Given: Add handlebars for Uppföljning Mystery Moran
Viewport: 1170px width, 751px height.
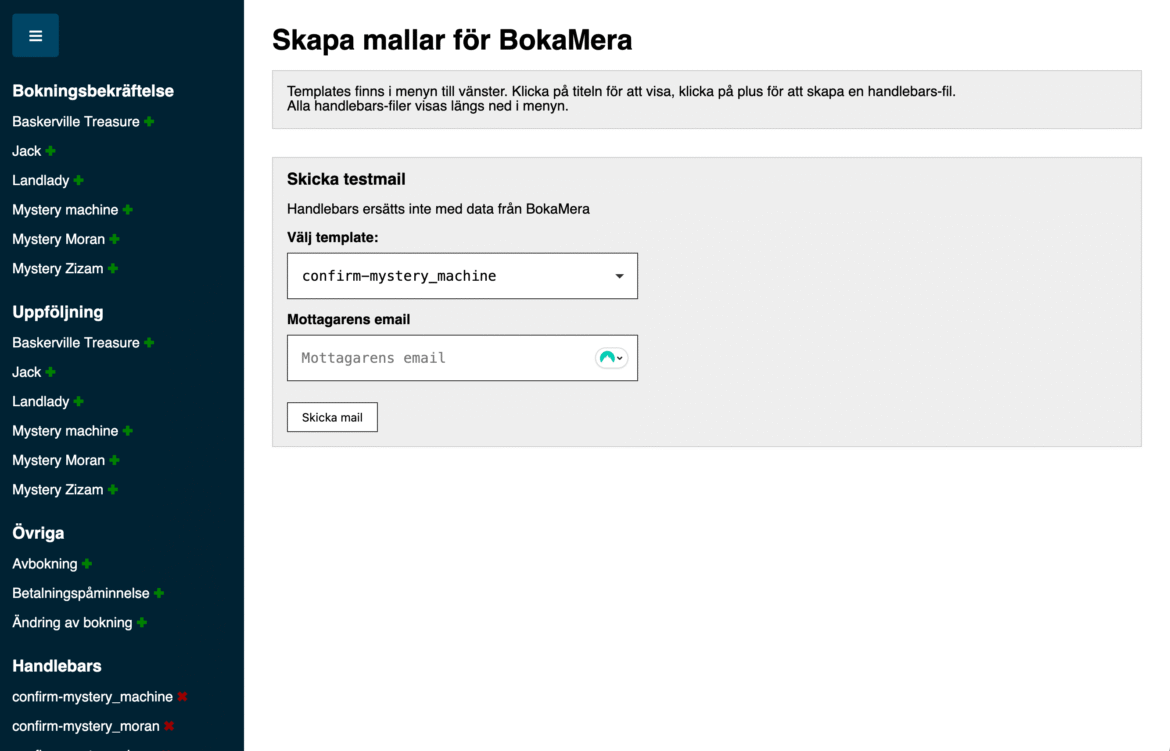Looking at the screenshot, I should pyautogui.click(x=114, y=461).
